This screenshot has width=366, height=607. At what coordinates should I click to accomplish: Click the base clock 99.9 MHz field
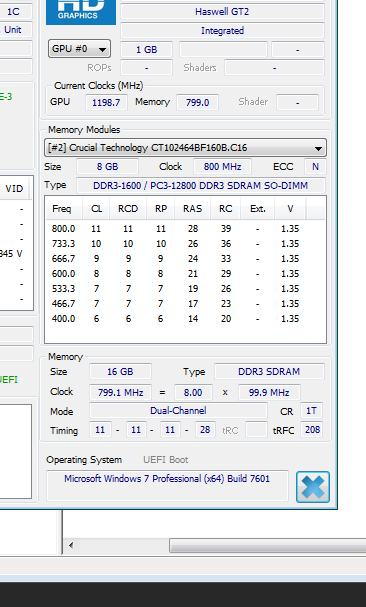(269, 392)
